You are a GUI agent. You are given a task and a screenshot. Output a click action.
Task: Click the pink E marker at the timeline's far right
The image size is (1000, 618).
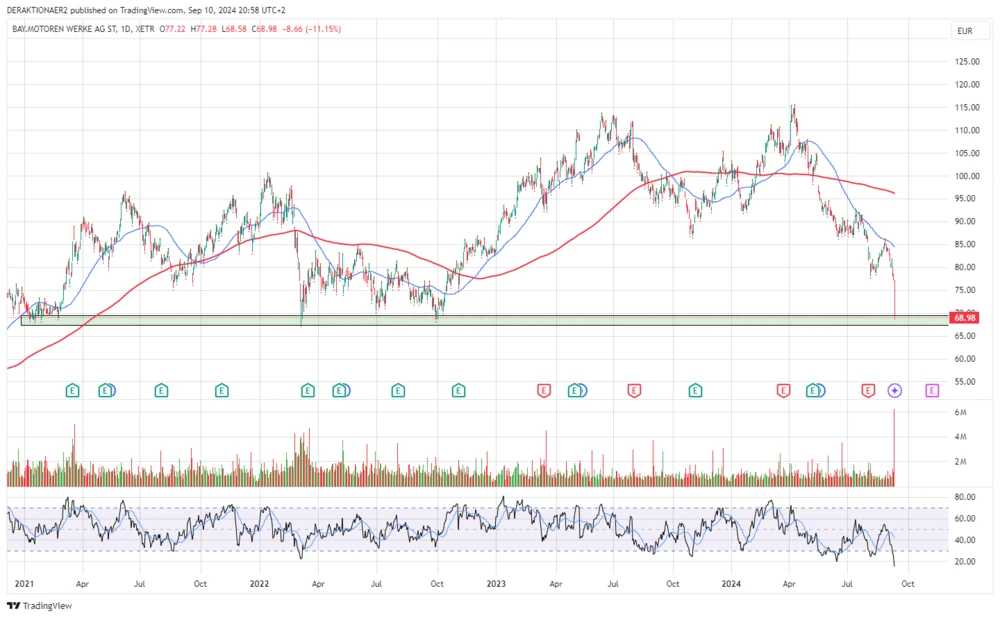930,391
